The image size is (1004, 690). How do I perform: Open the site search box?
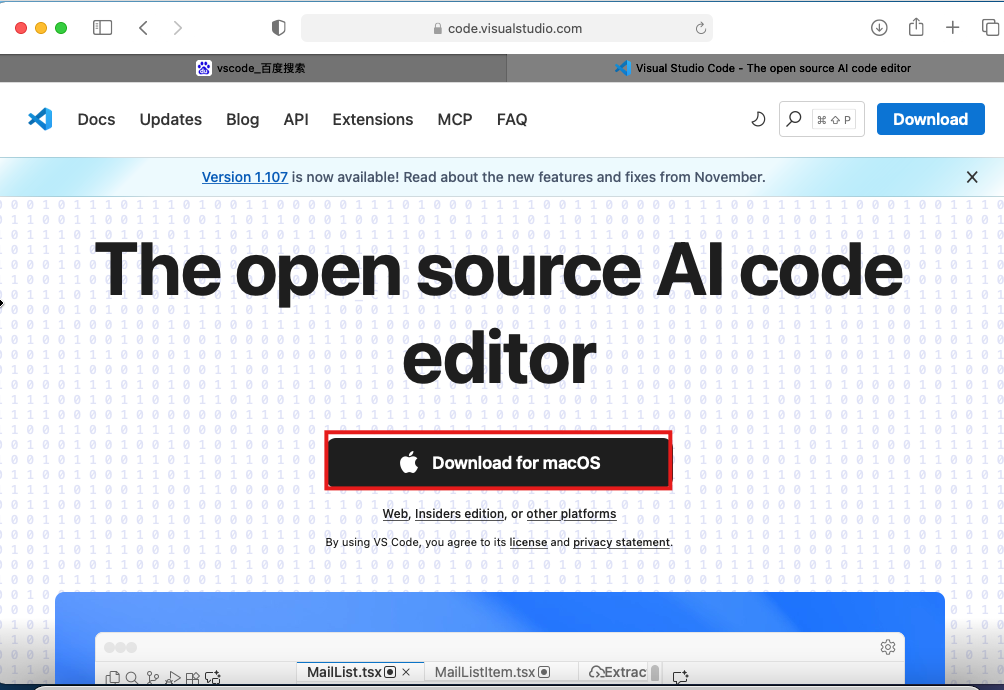(821, 119)
